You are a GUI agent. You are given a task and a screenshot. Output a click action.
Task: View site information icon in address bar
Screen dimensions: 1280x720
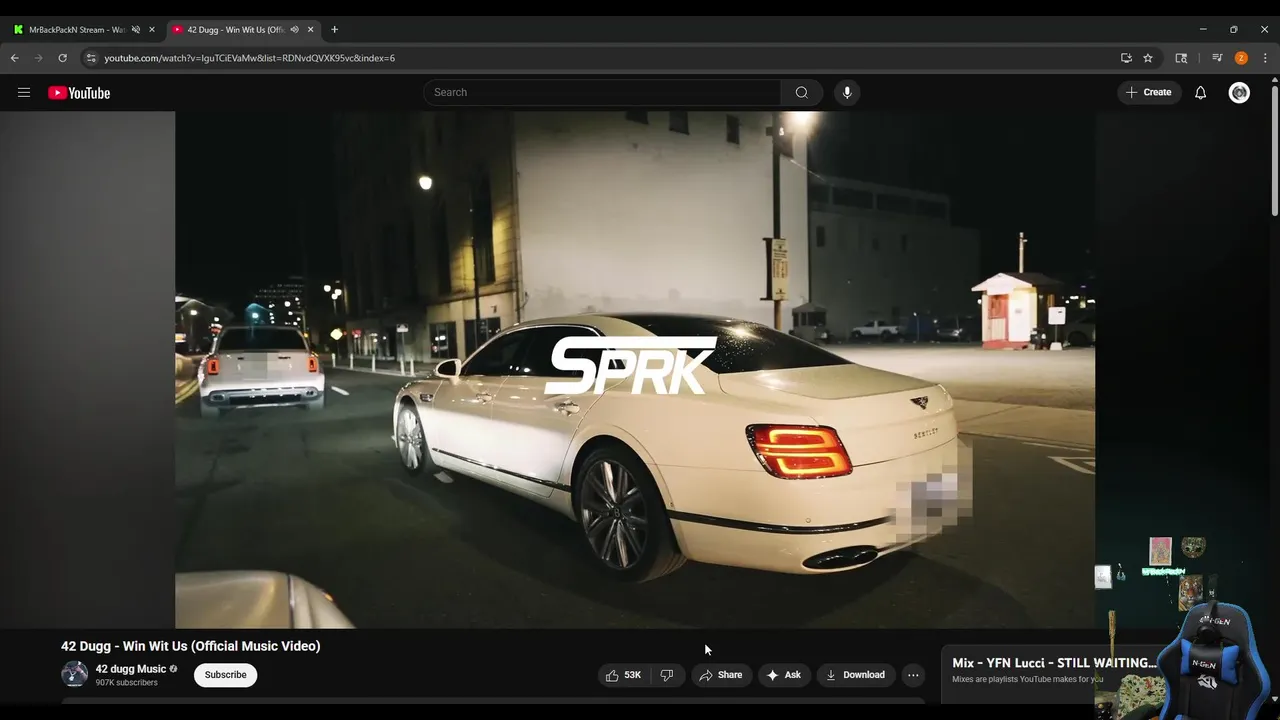(x=91, y=58)
